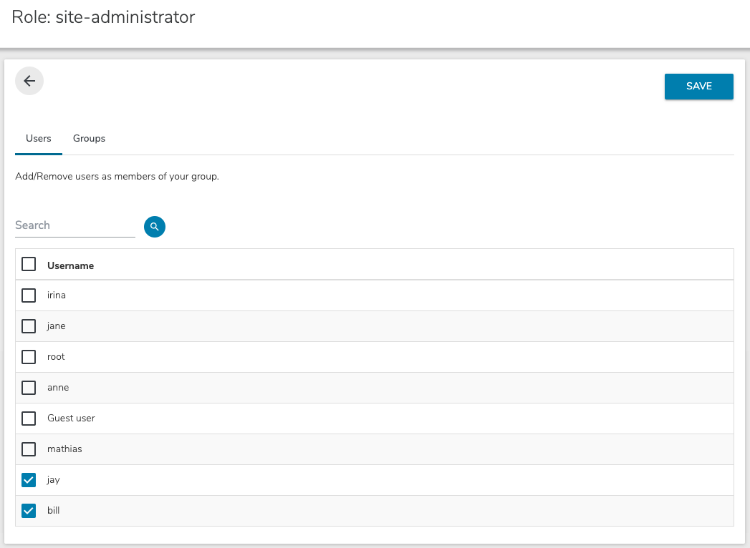Click the username text jay
This screenshot has width=750, height=548.
(x=54, y=480)
